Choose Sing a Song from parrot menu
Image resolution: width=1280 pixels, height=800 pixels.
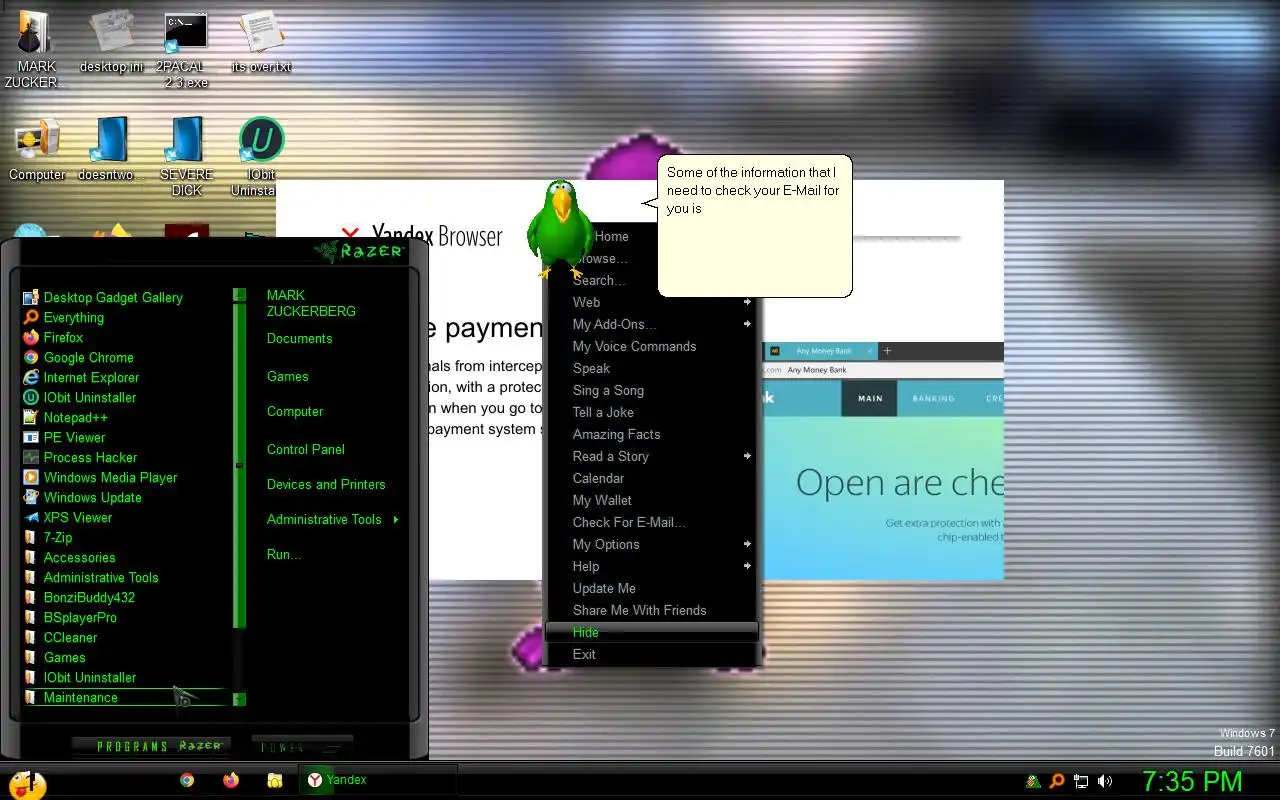click(x=651, y=390)
